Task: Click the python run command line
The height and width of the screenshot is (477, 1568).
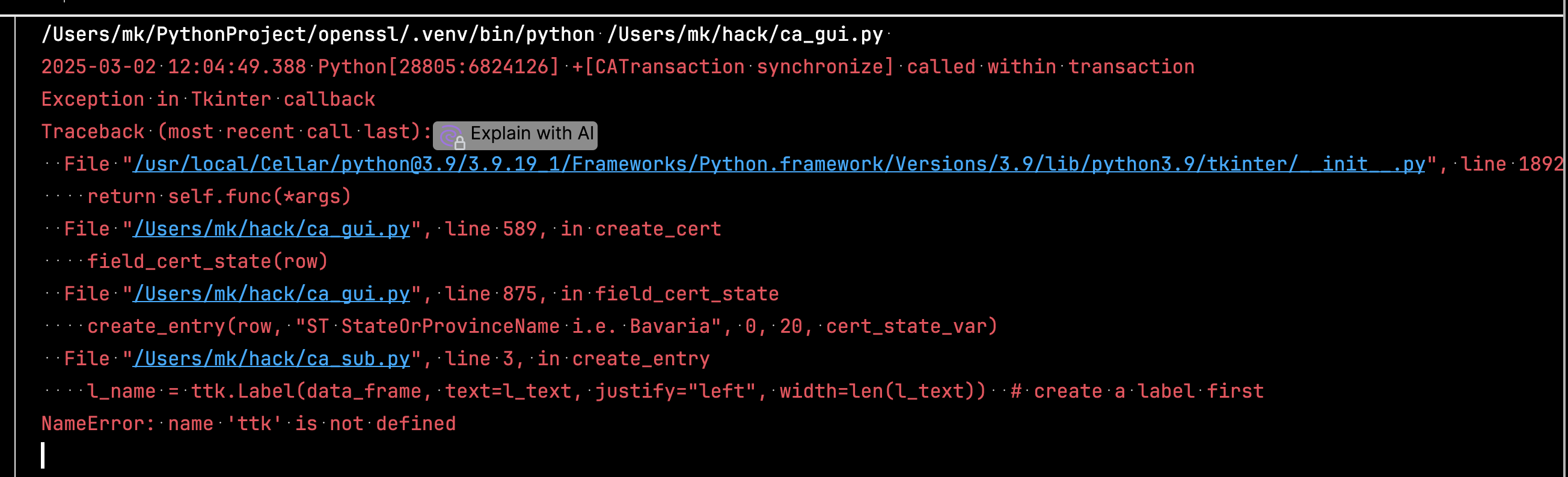Action: pyautogui.click(x=461, y=35)
